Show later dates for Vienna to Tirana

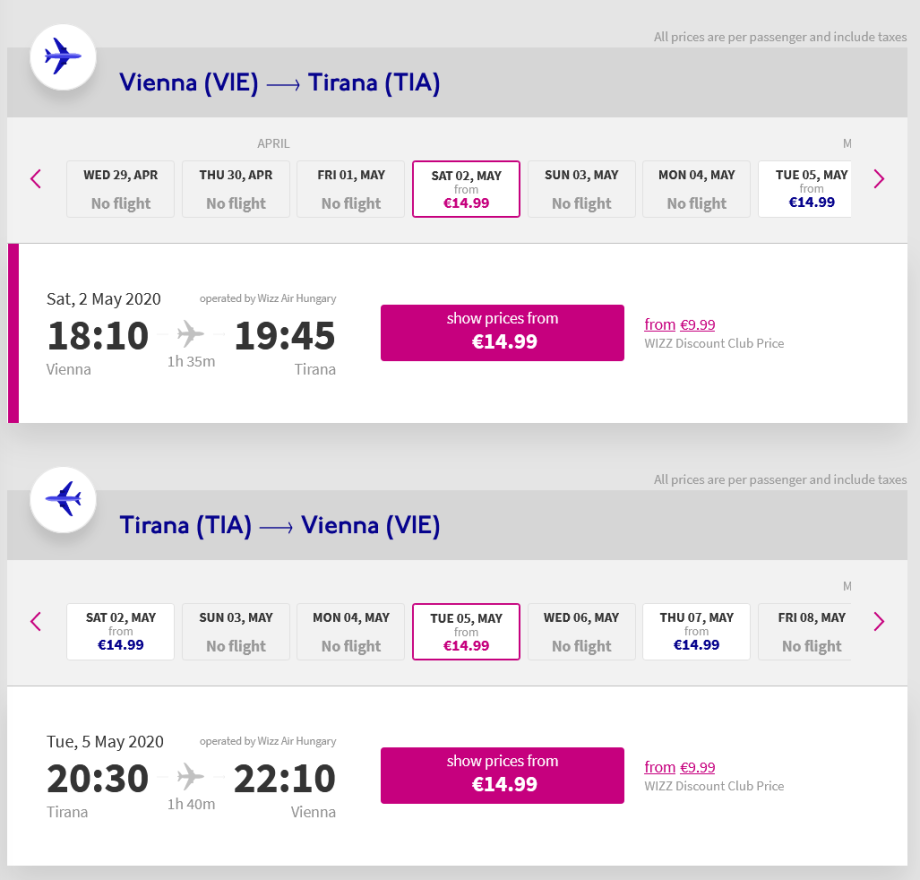[x=879, y=179]
